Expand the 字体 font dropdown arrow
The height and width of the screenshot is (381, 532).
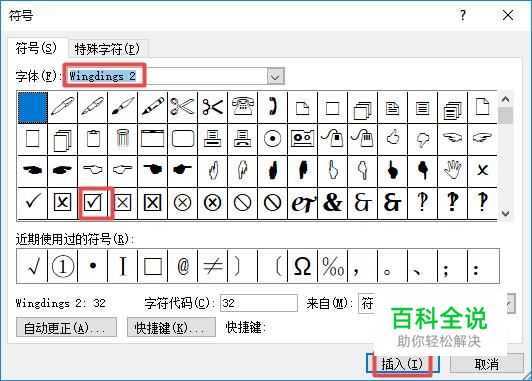point(276,76)
